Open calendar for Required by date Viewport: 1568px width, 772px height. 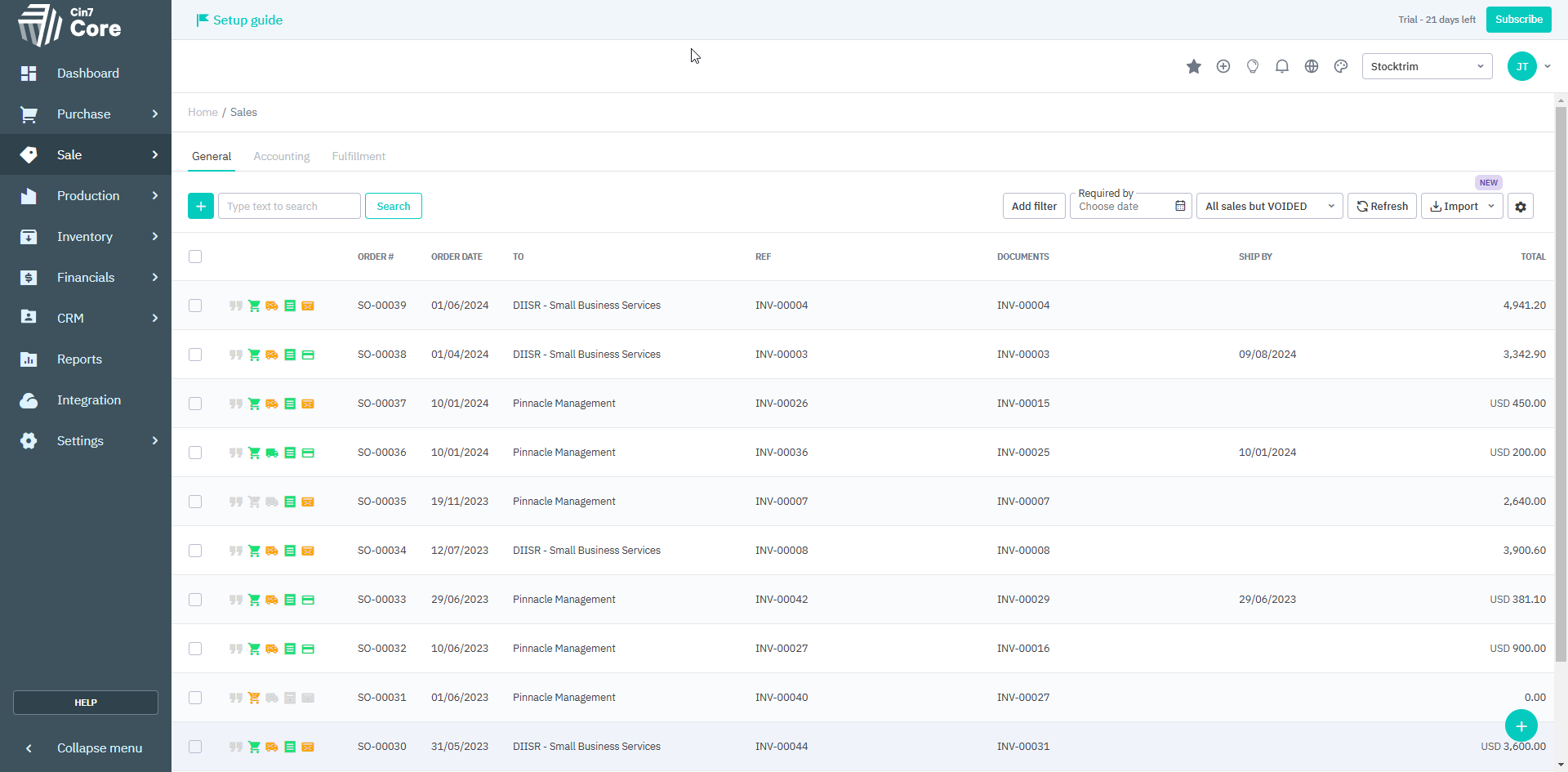click(1180, 207)
